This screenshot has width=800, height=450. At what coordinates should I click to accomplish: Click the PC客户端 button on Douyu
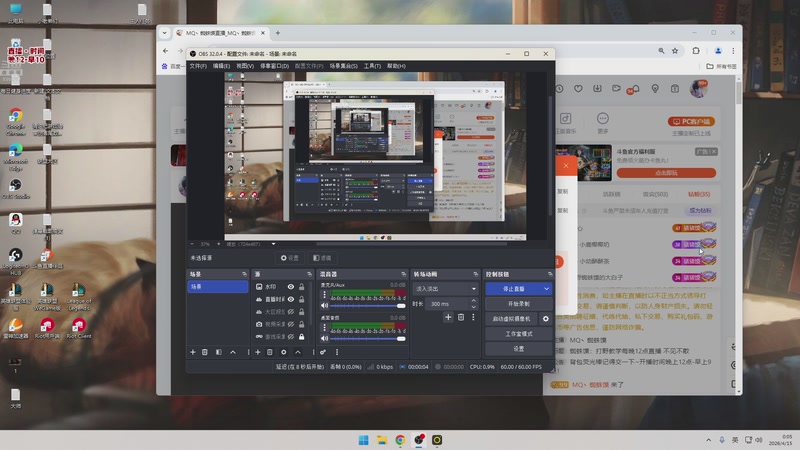pyautogui.click(x=691, y=121)
